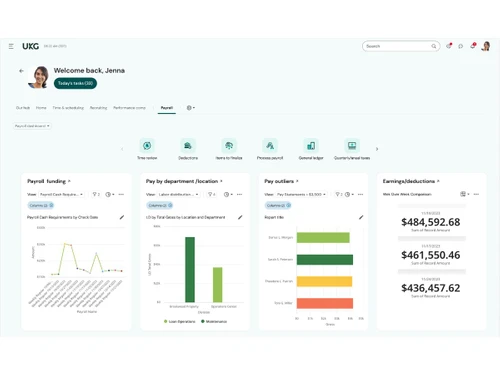Screen dimensions: 500x375
Task: Open clock dropdown in Pay by department card
Action: click(228, 194)
